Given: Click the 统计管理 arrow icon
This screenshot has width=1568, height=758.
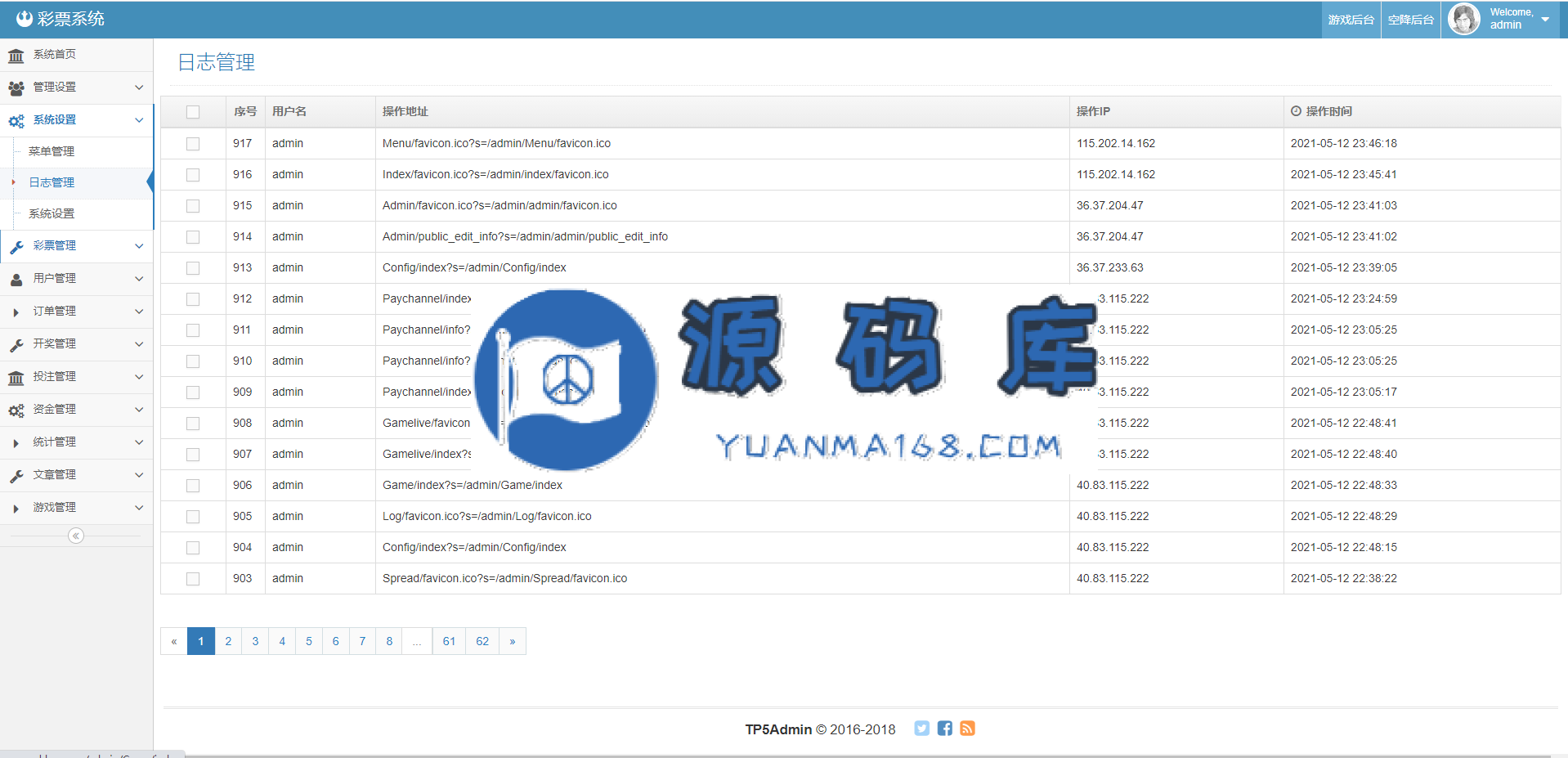Looking at the screenshot, I should [x=16, y=443].
